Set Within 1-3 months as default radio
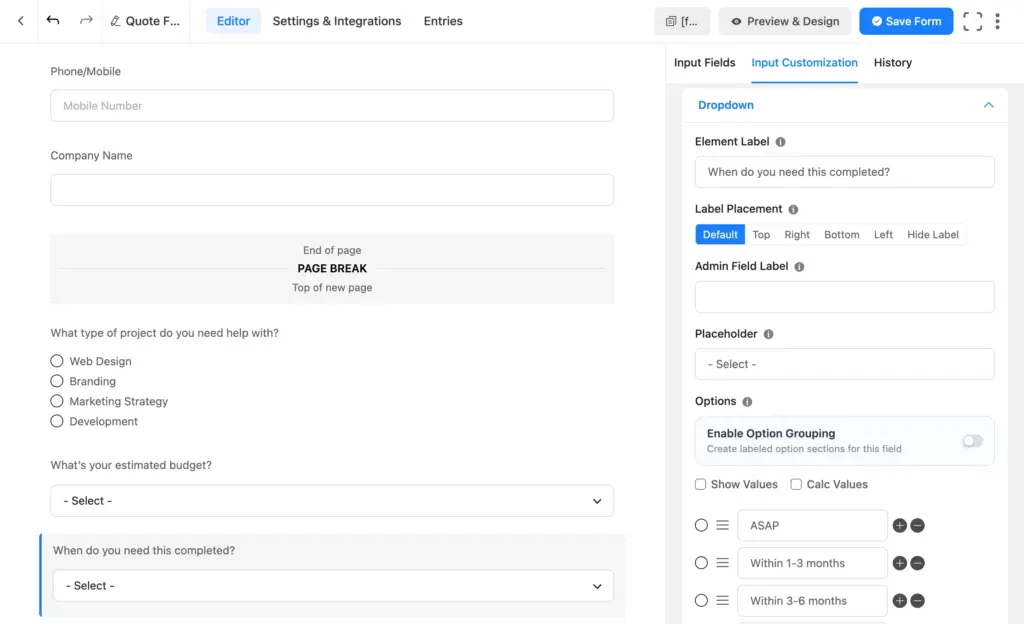 coord(701,563)
